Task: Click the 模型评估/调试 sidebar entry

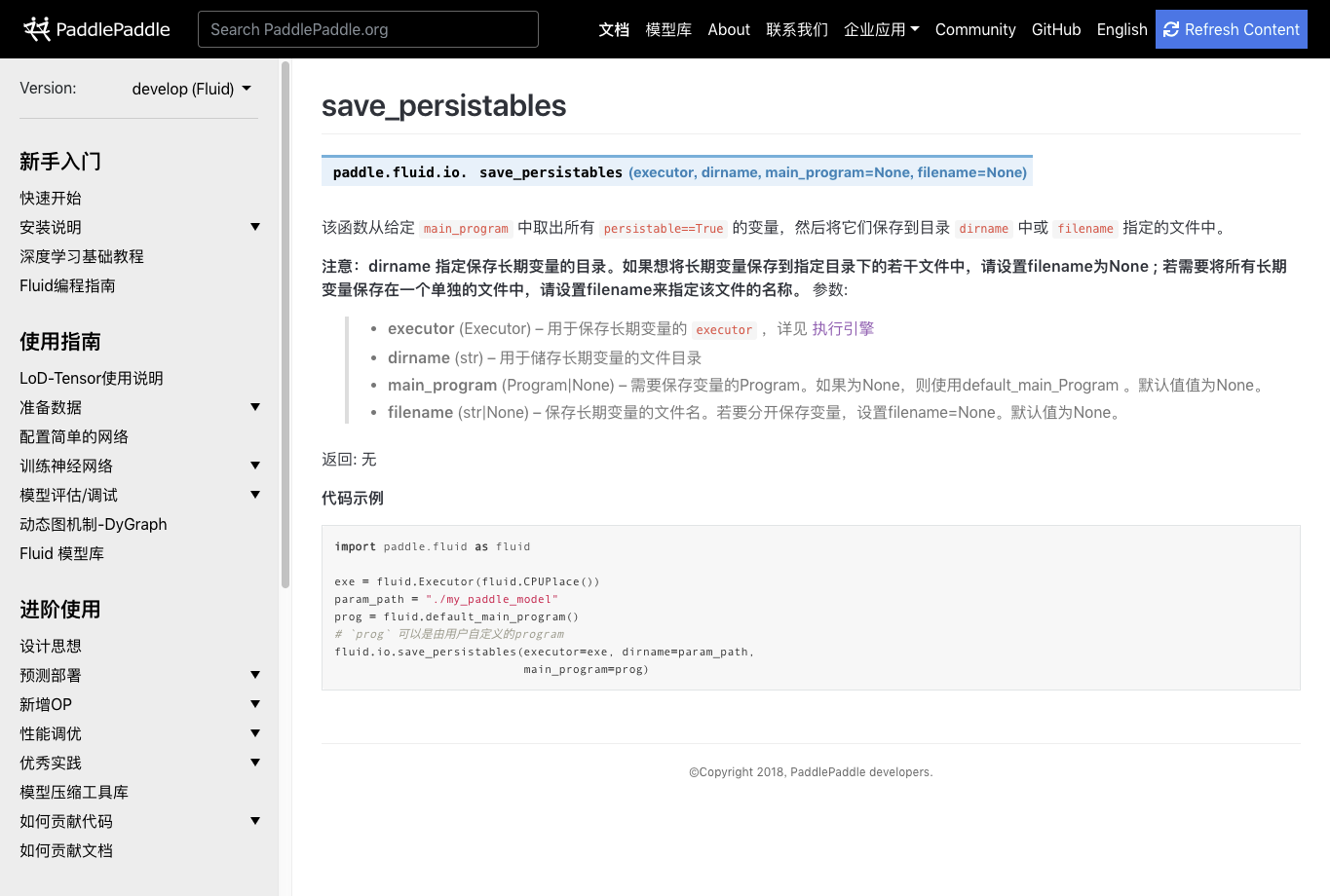Action: tap(68, 495)
